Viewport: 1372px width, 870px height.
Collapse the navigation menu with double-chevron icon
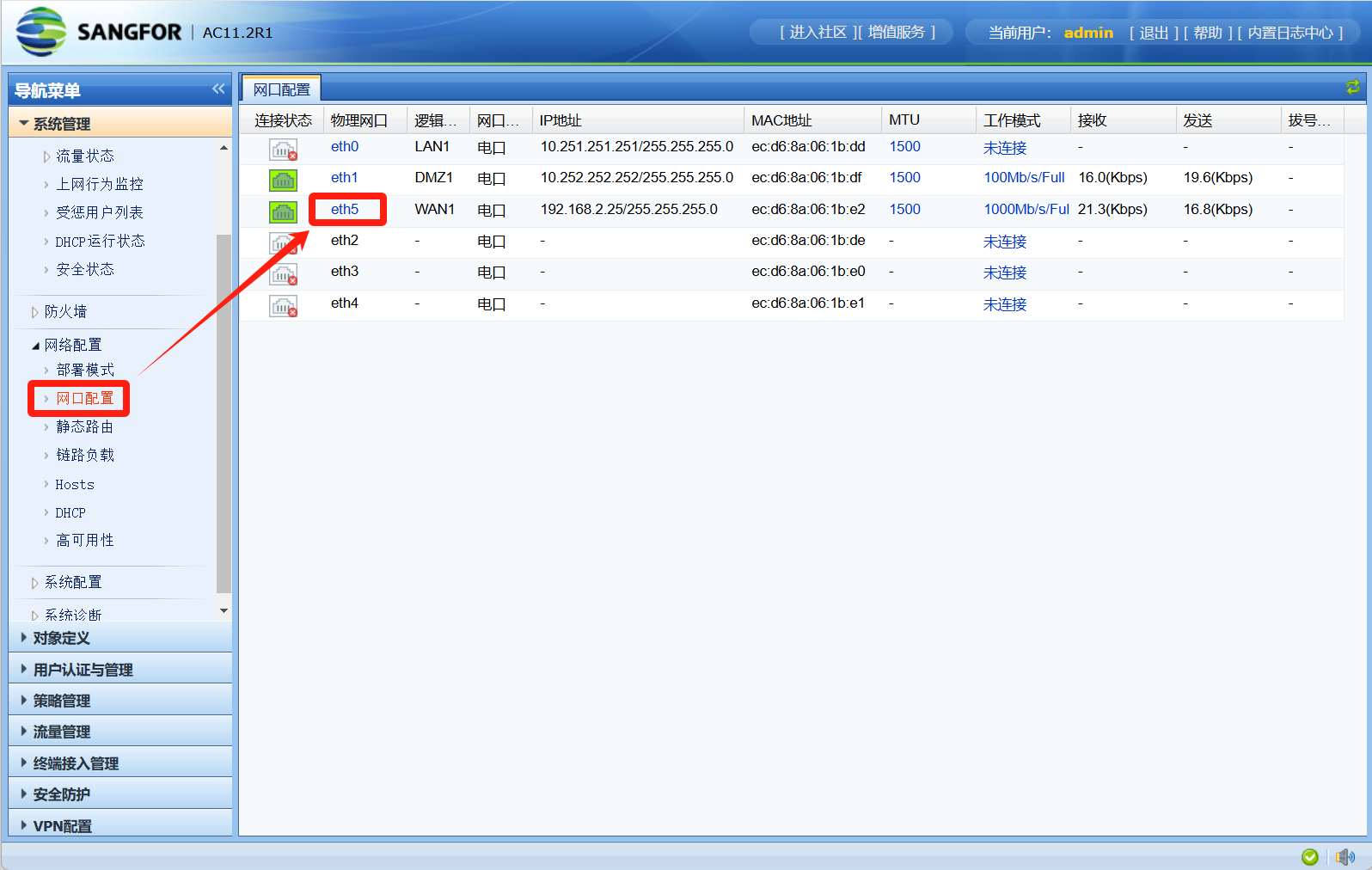click(218, 89)
